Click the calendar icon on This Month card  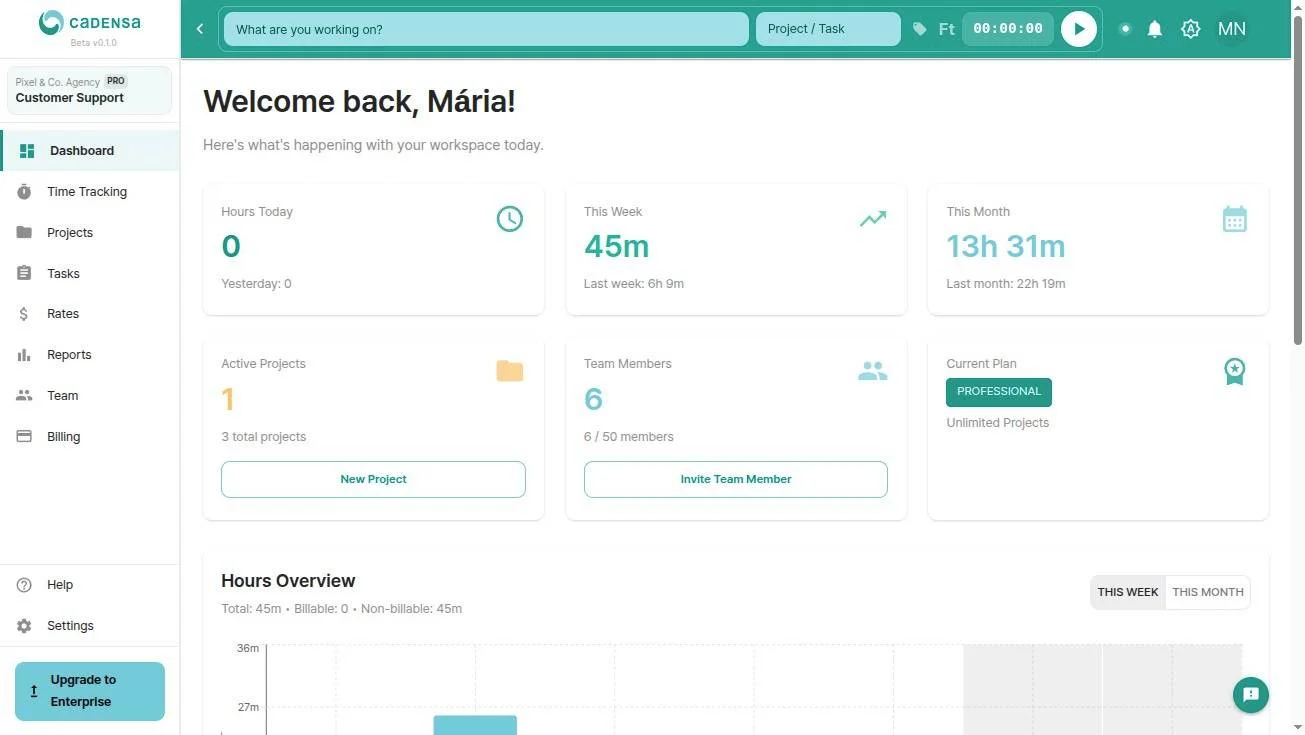1235,219
